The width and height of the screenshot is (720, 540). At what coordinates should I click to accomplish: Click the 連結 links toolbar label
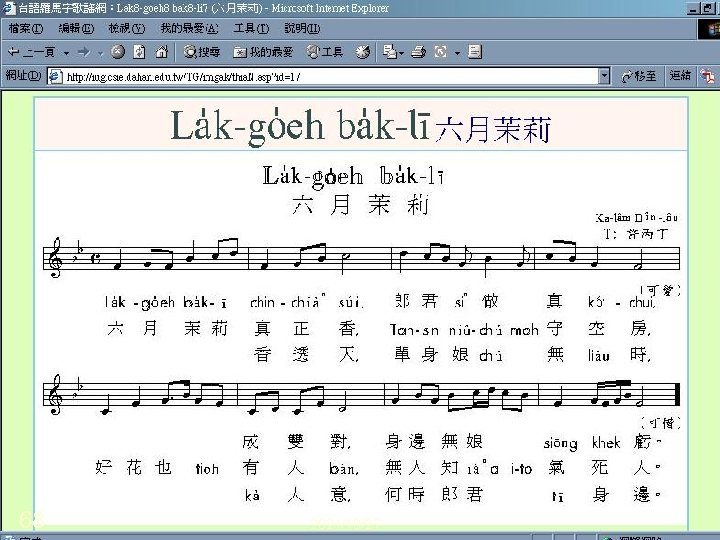[681, 75]
